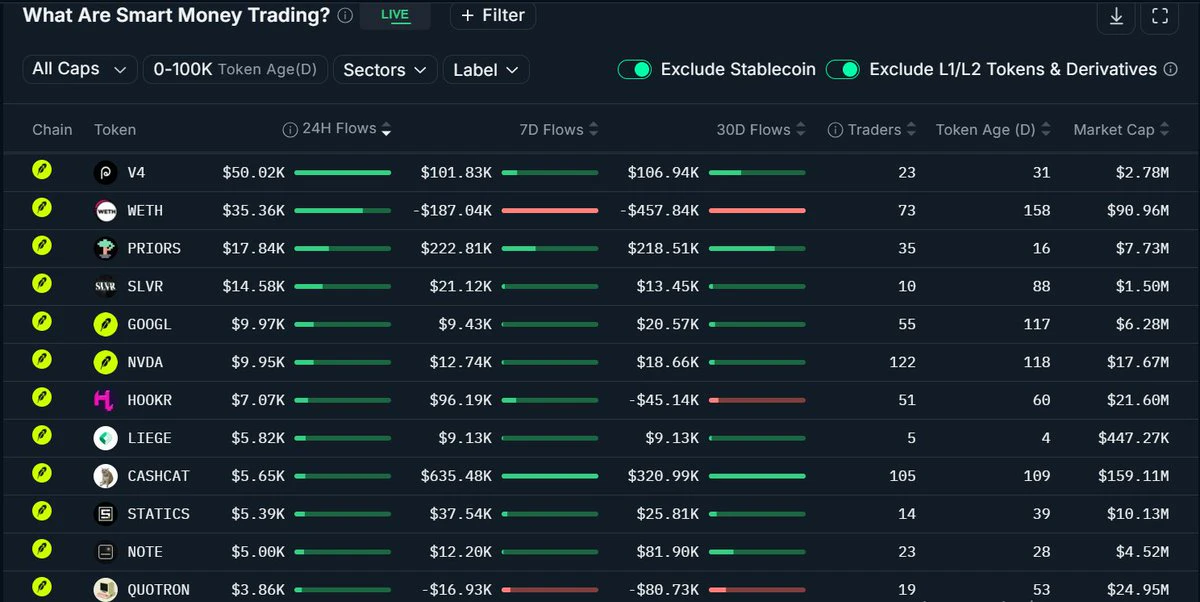Click the WETH token logo
1200x602 pixels.
pos(105,211)
